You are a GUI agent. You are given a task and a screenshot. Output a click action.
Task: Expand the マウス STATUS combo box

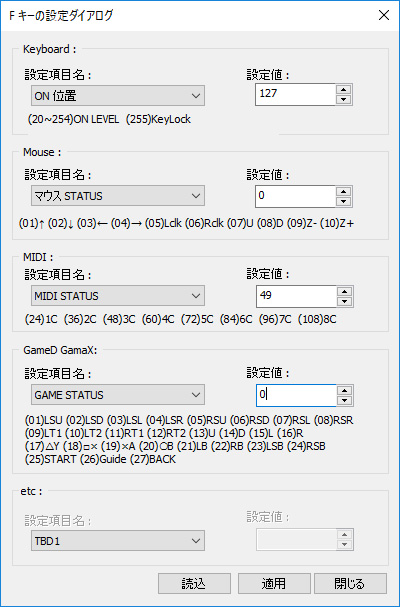(118, 196)
